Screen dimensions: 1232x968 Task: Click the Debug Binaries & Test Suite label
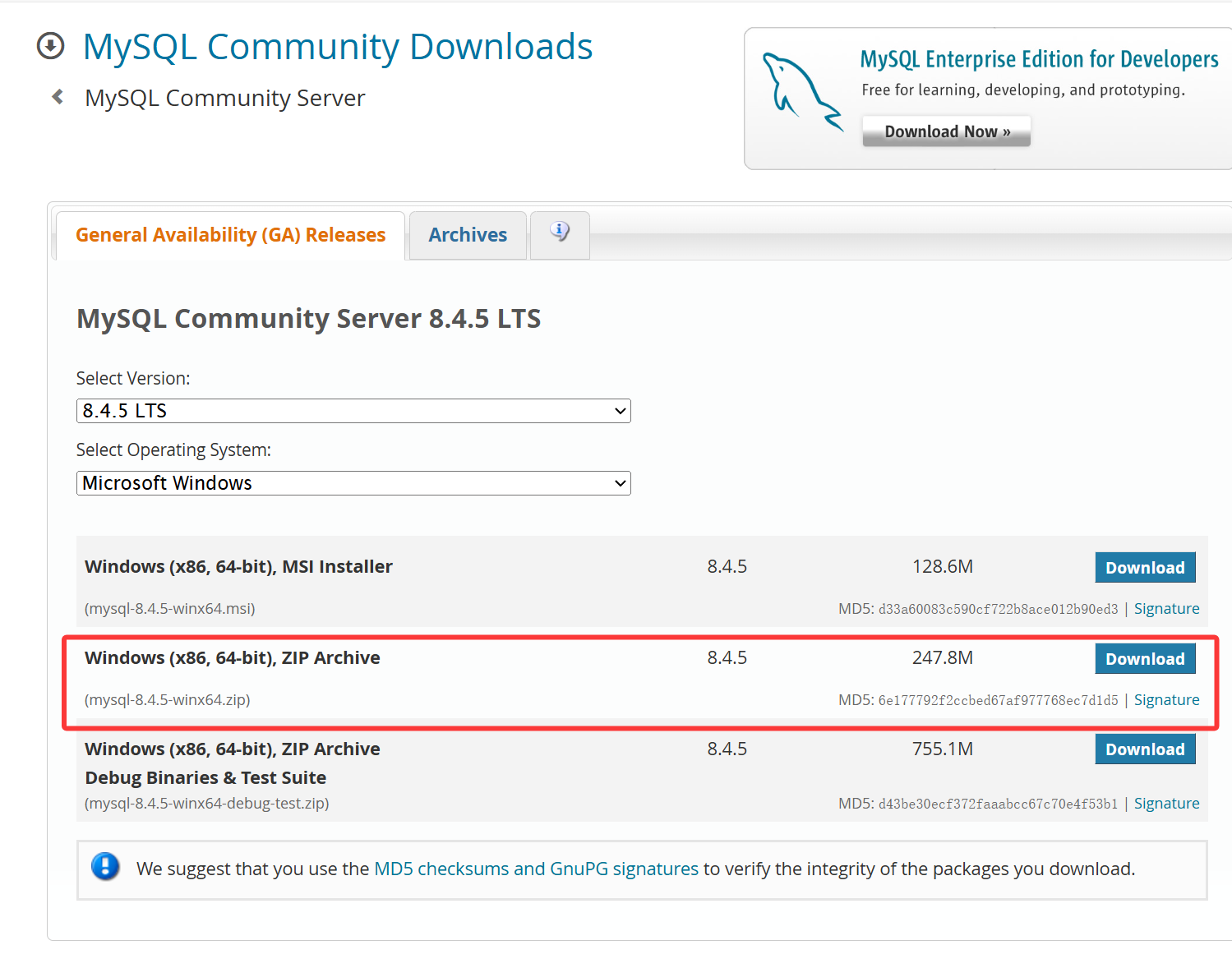pos(205,777)
